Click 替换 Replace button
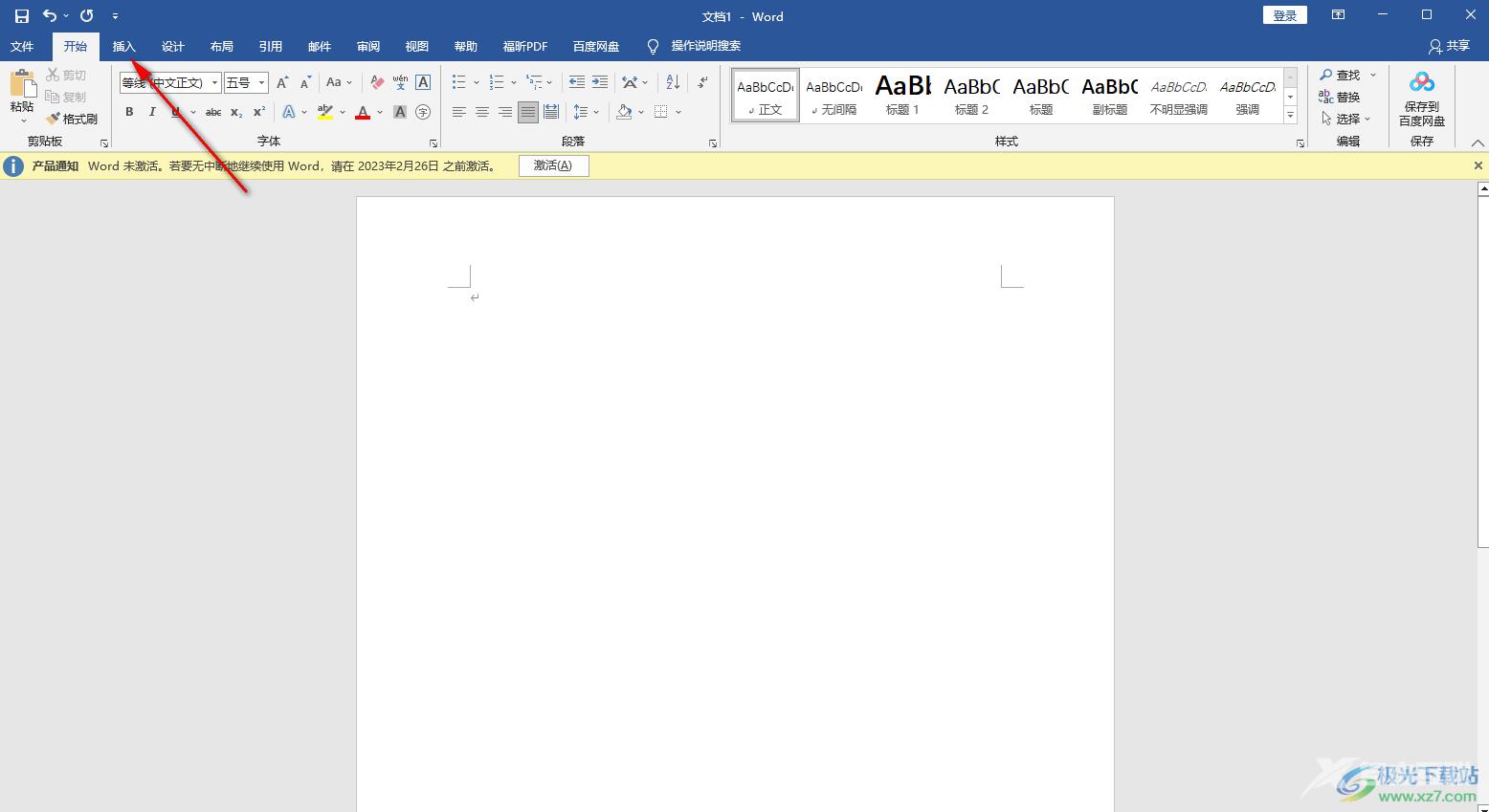1489x812 pixels. (1340, 97)
